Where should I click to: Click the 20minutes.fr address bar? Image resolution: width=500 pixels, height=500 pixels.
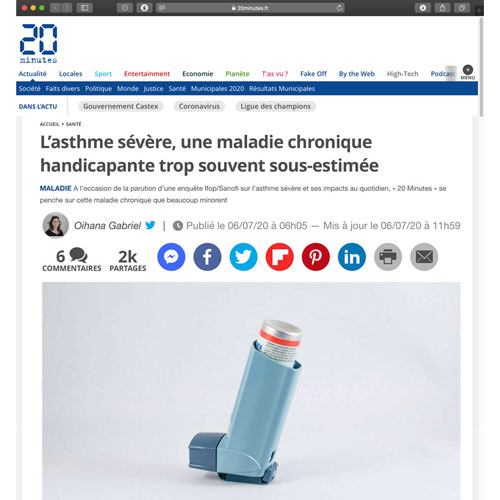[x=250, y=8]
